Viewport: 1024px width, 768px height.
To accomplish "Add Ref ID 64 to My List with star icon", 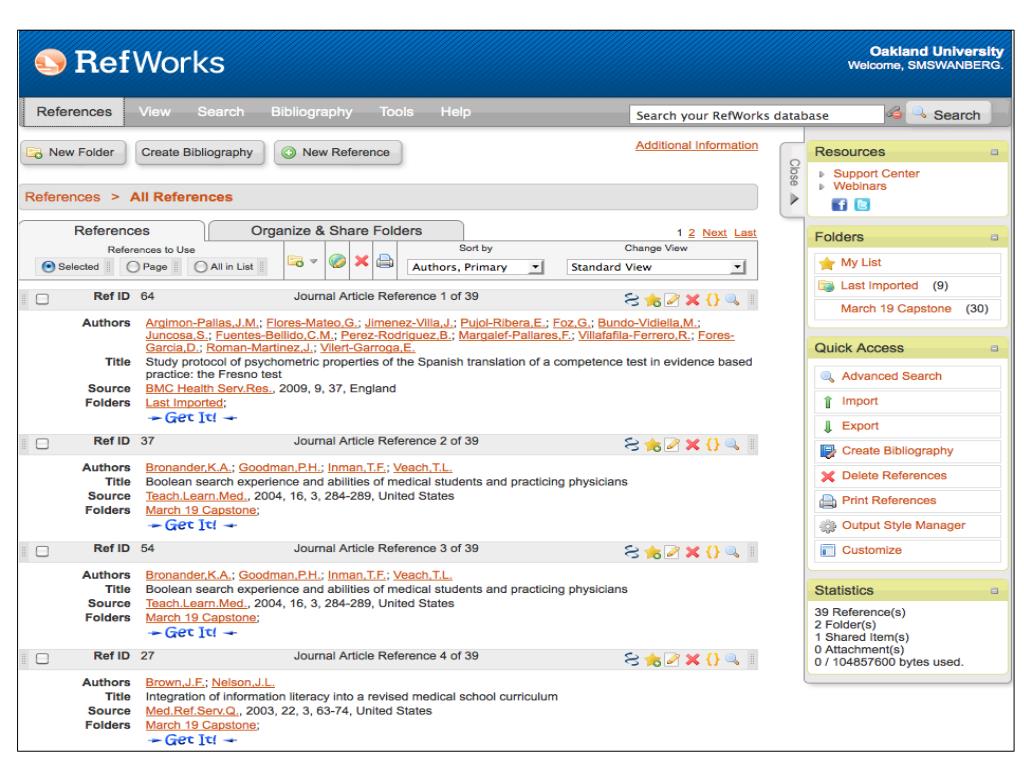I will (x=652, y=299).
